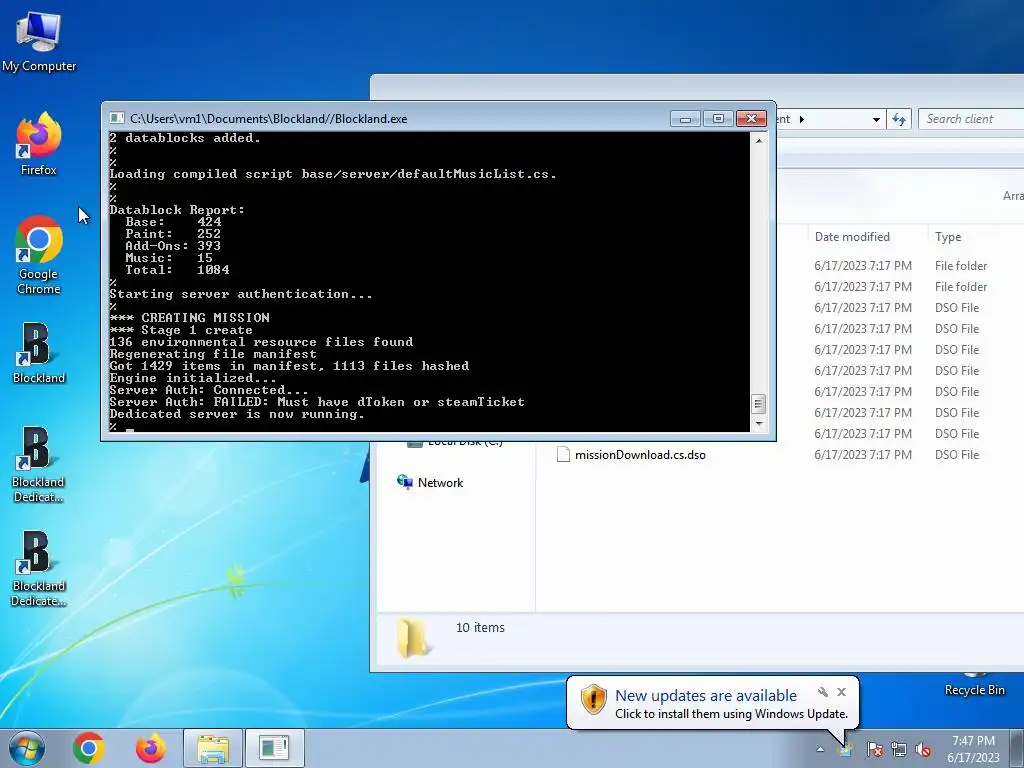This screenshot has height=768, width=1024.
Task: Open the Explorer address bar history dropdown
Action: click(876, 120)
